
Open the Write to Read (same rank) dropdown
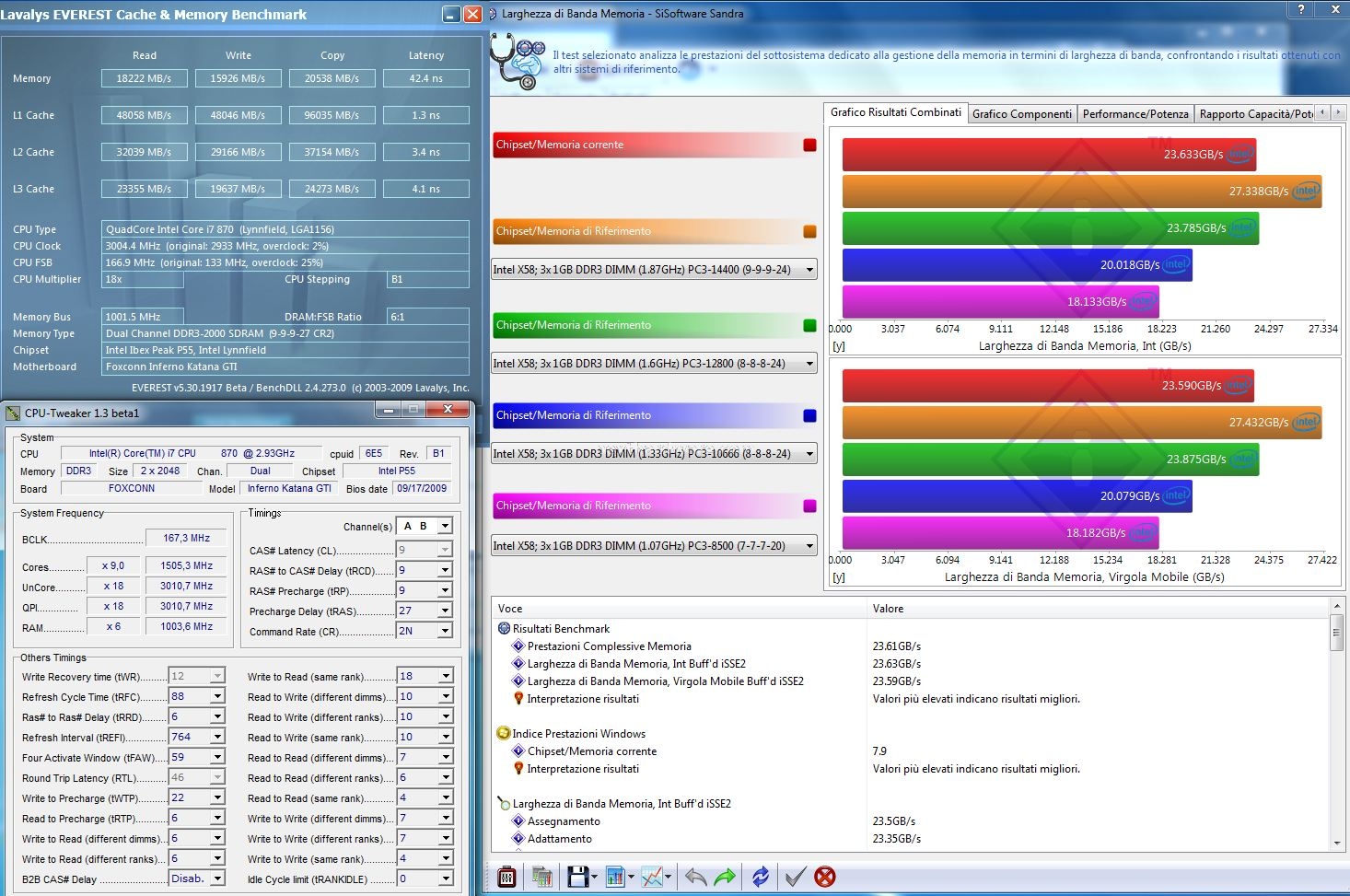click(446, 677)
